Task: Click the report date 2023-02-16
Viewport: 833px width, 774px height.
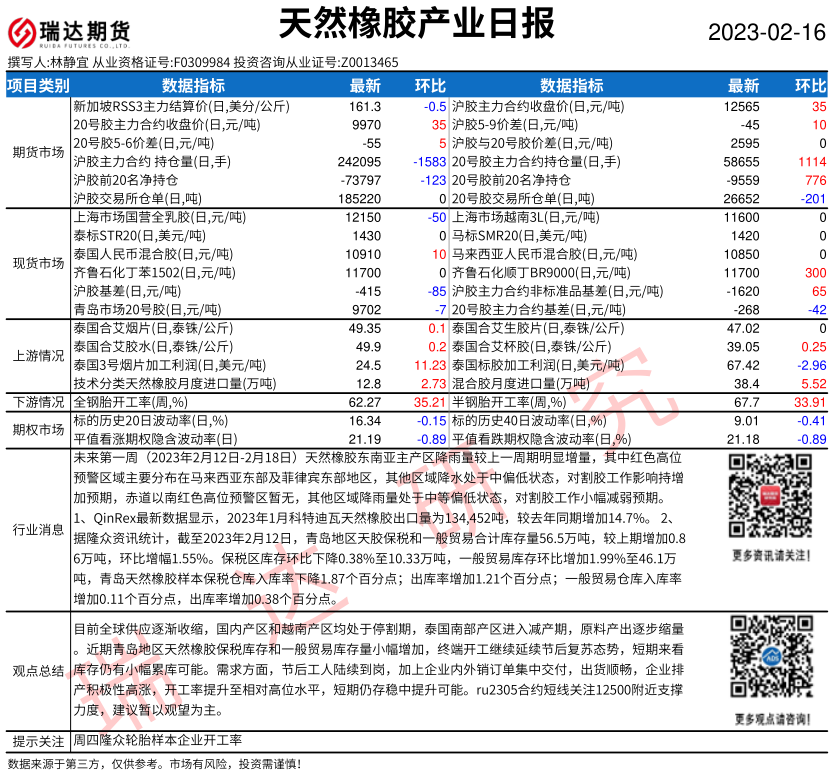Action: [x=767, y=32]
